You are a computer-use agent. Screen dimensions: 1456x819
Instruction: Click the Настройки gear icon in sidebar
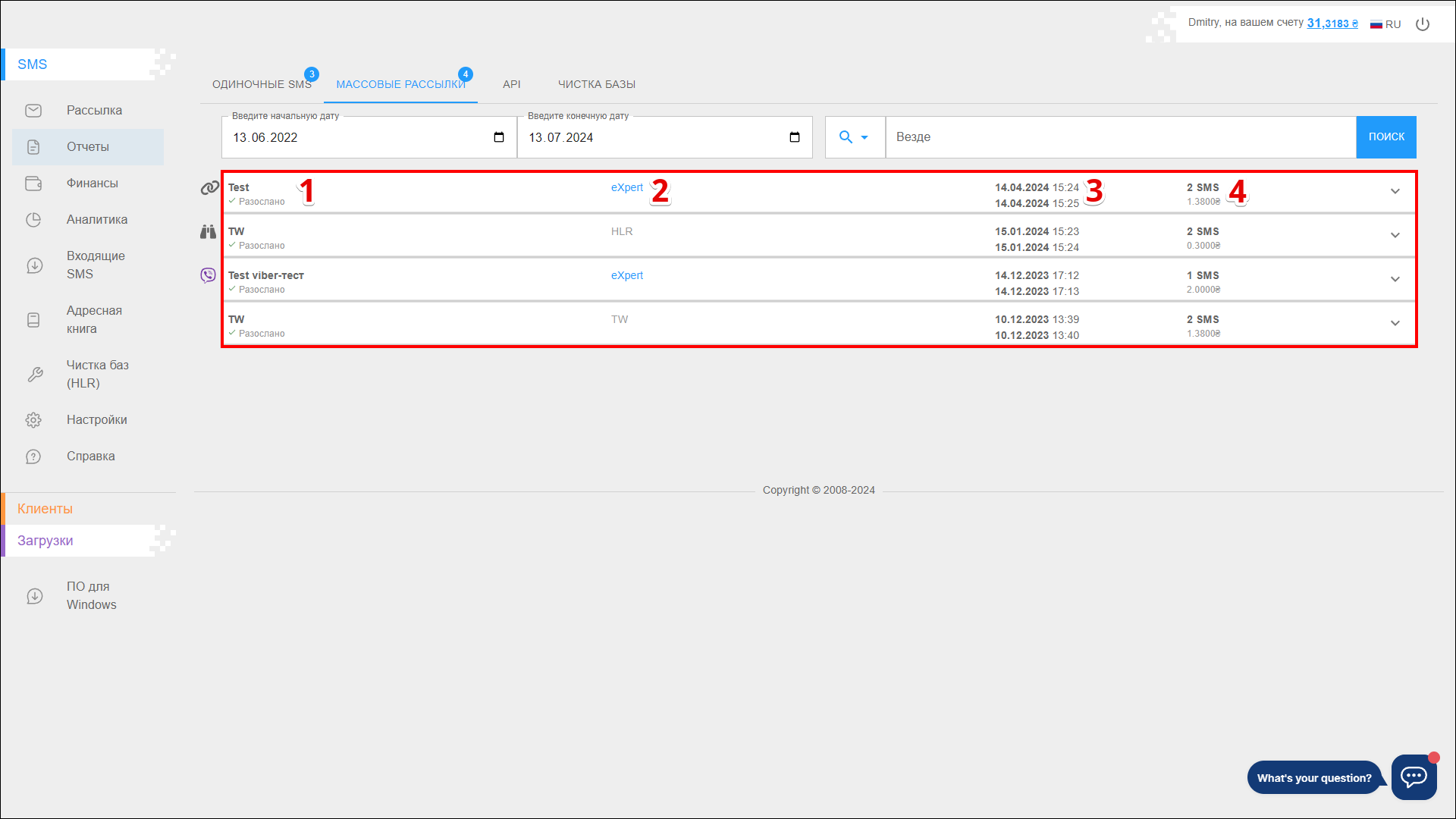(33, 420)
